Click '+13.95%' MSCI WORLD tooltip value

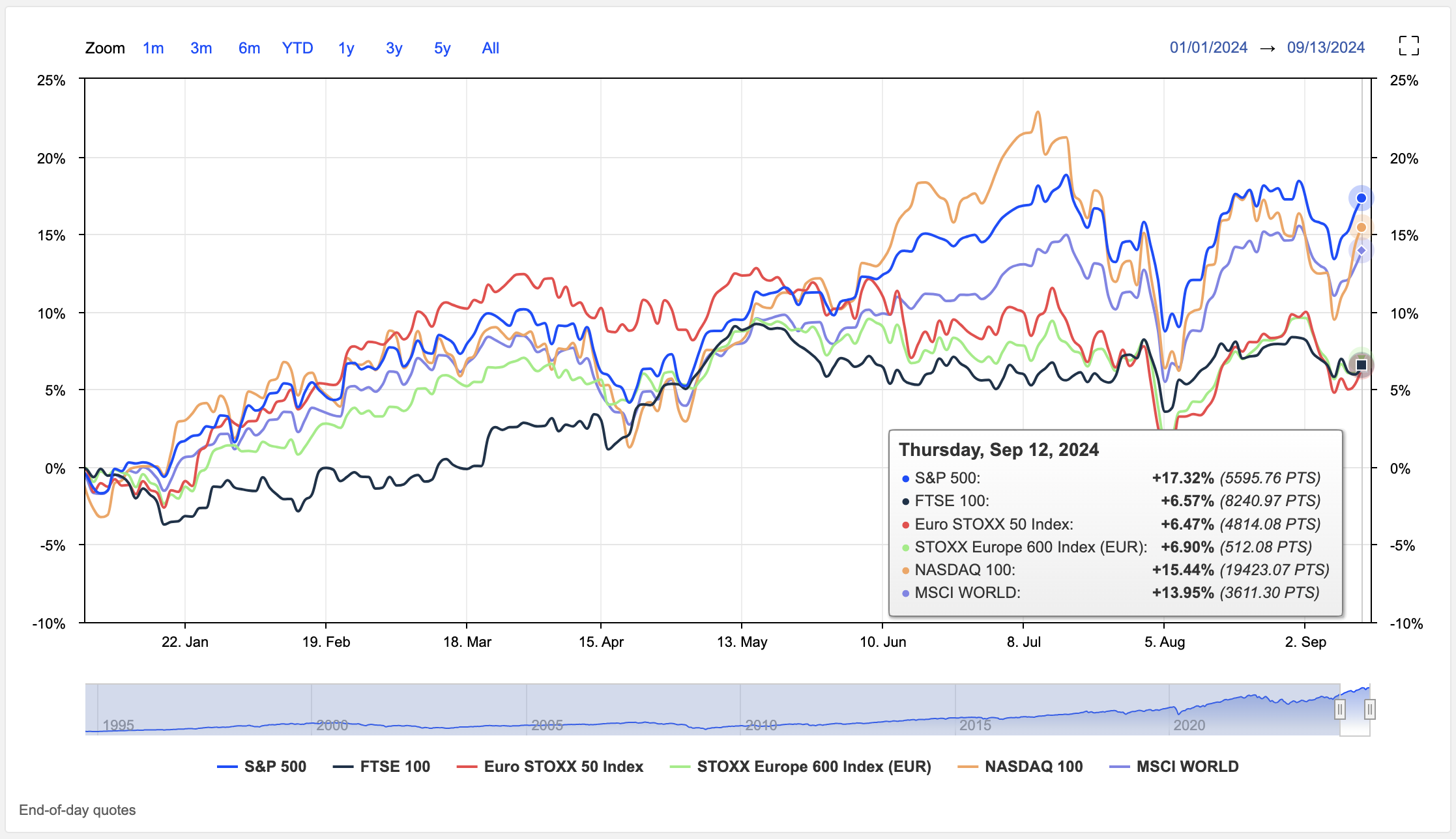1182,593
